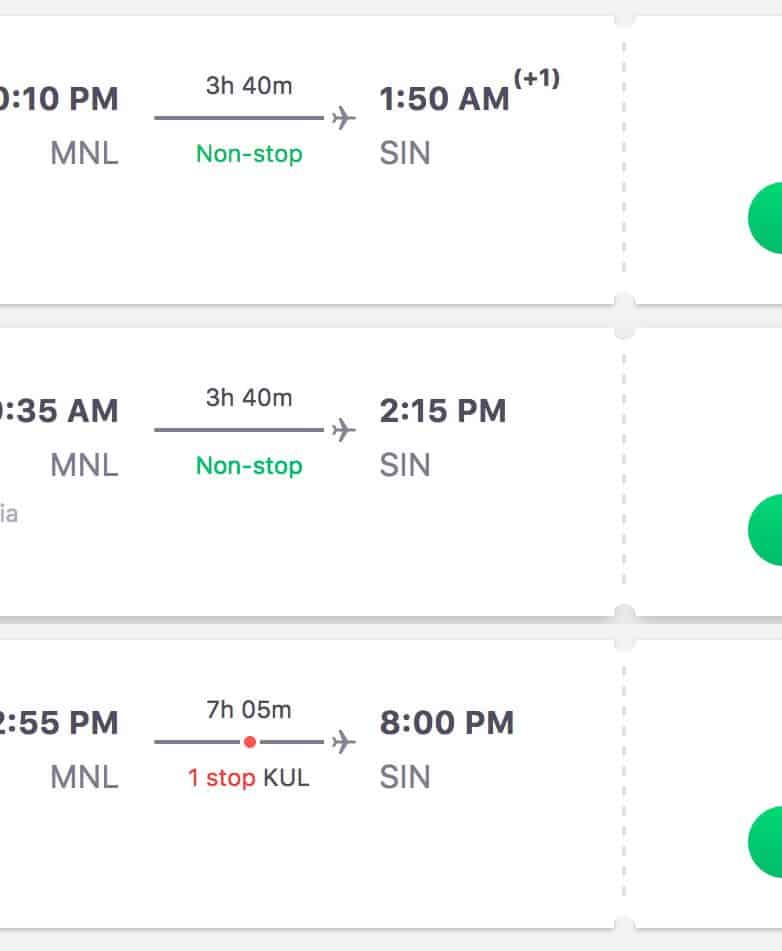Click the green button on first flight card

coord(768,218)
